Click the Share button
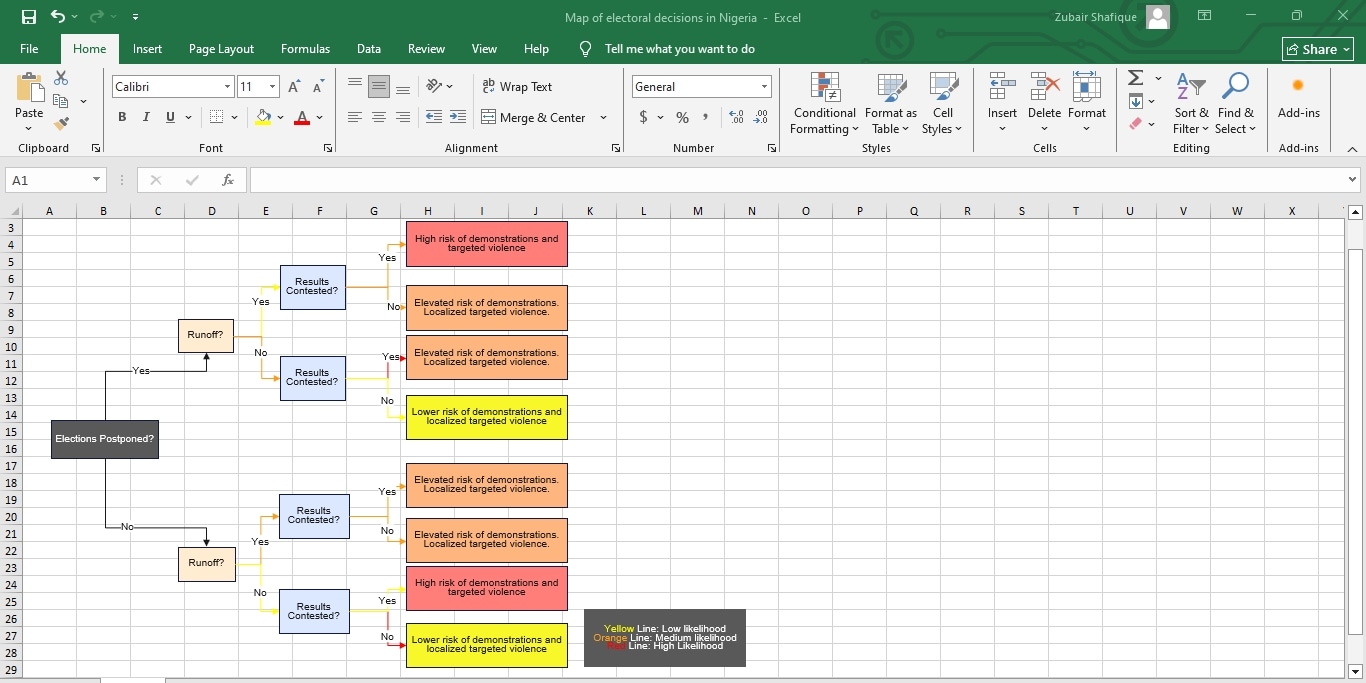The height and width of the screenshot is (683, 1366). coord(1317,48)
